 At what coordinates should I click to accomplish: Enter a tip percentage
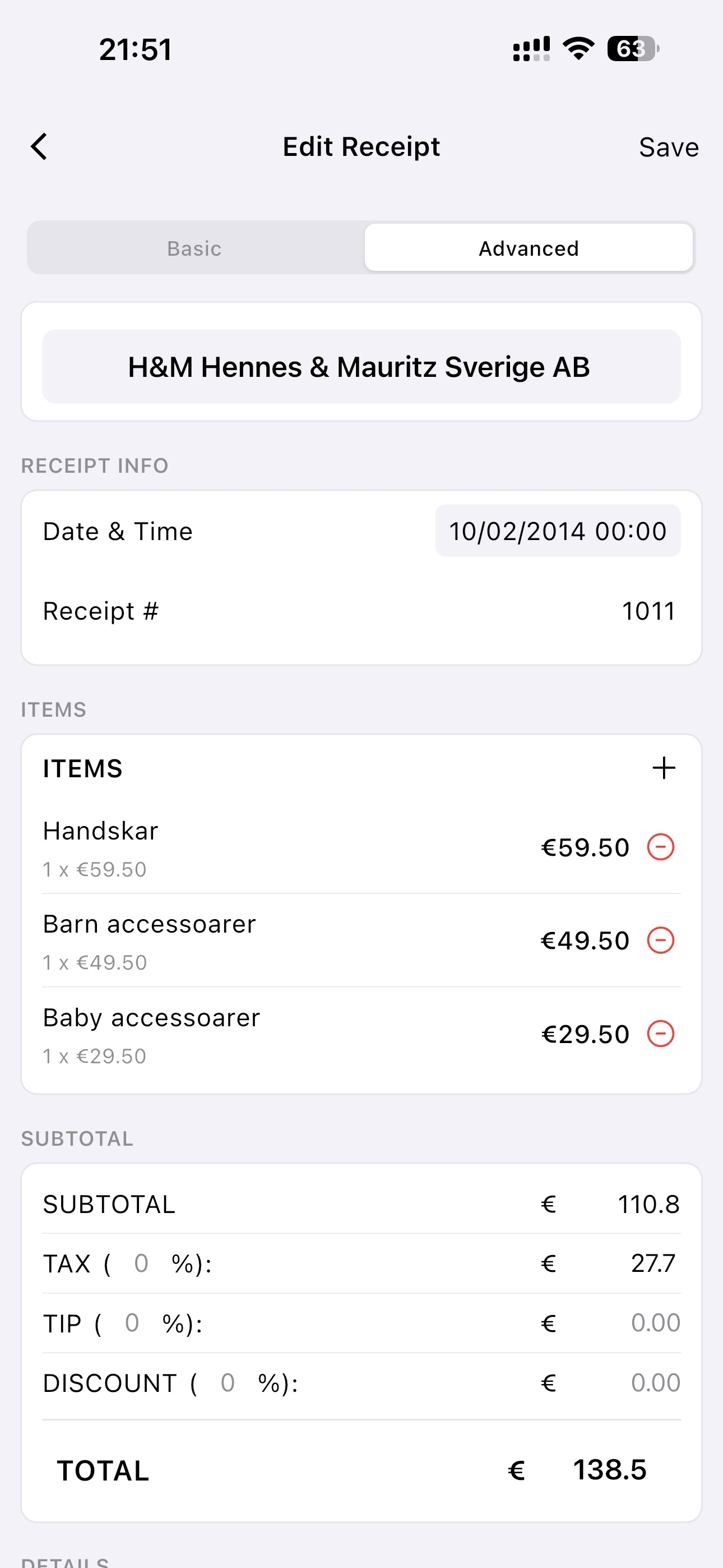132,1323
